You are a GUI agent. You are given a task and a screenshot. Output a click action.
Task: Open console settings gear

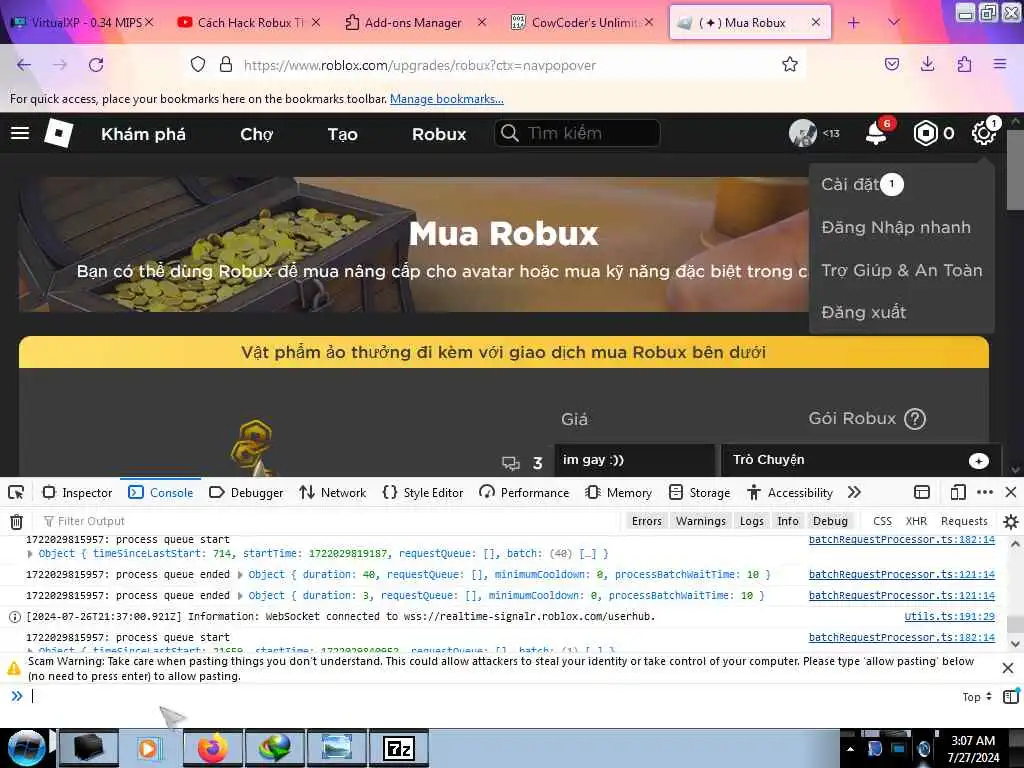[x=1010, y=521]
